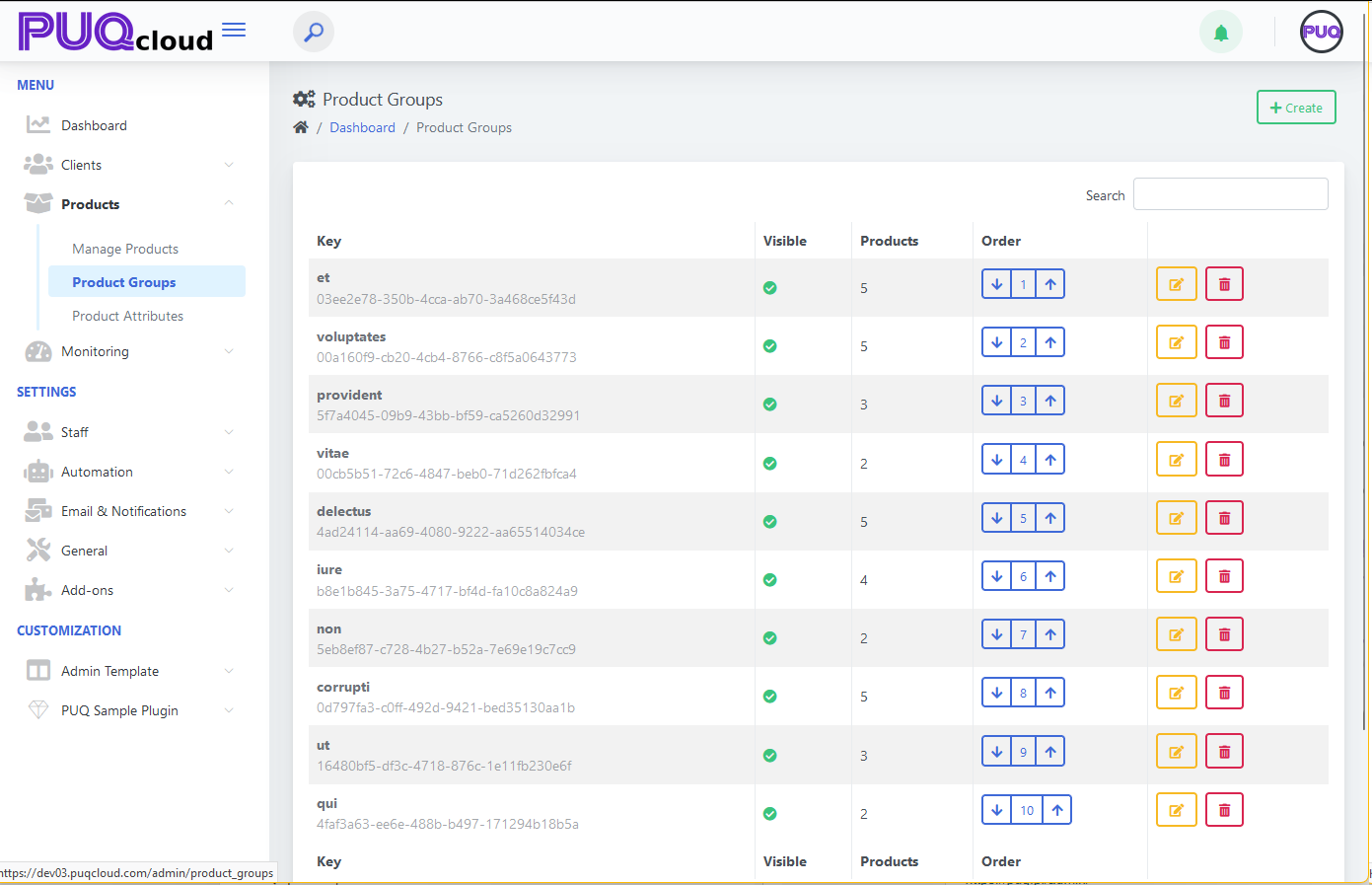Move 'corrupti' group down one position
Viewport: 1372px width, 885px height.
pyautogui.click(x=996, y=693)
